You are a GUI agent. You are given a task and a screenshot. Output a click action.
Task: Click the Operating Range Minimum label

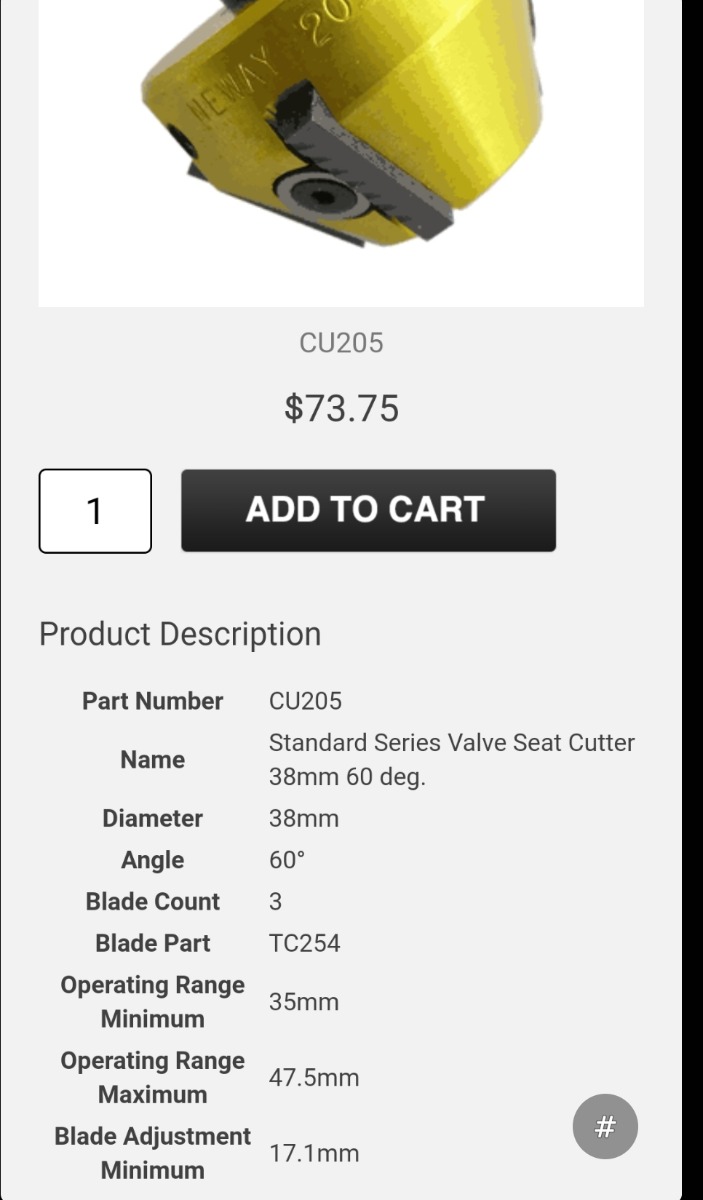pyautogui.click(x=152, y=1001)
